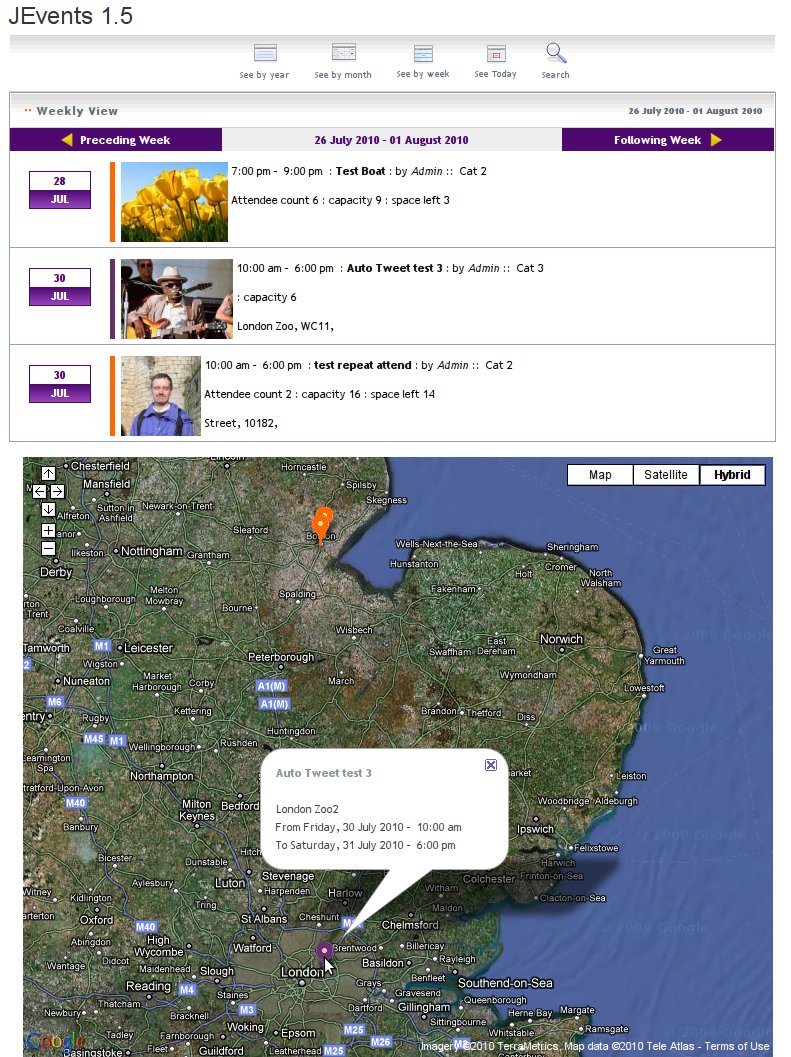Viewport: 791px width, 1057px height.
Task: Click London Zoo2 text in map bubble
Action: [307, 809]
